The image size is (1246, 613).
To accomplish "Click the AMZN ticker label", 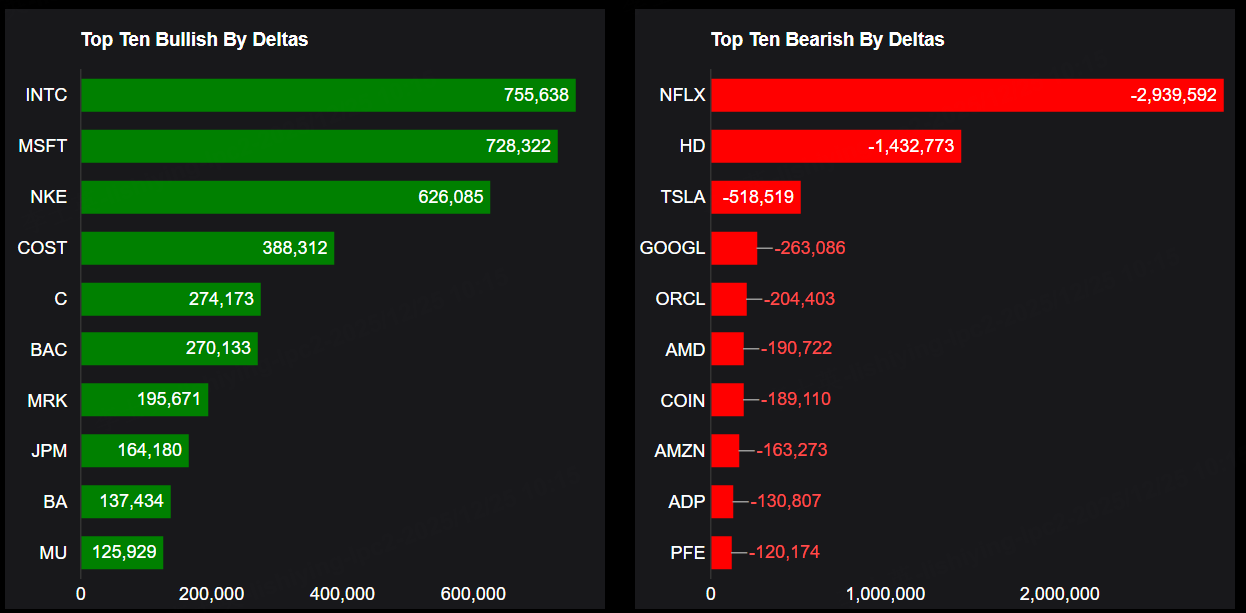I will (x=679, y=451).
